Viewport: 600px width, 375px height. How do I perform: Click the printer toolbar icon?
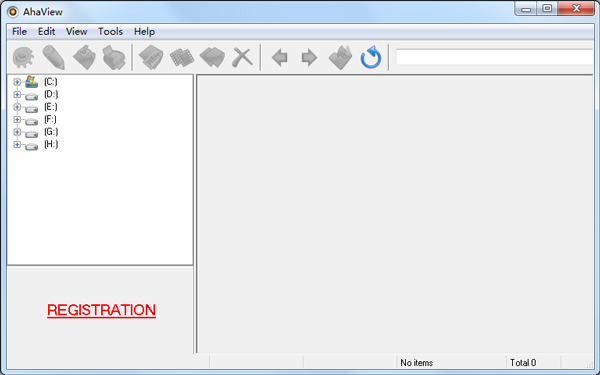[x=114, y=58]
